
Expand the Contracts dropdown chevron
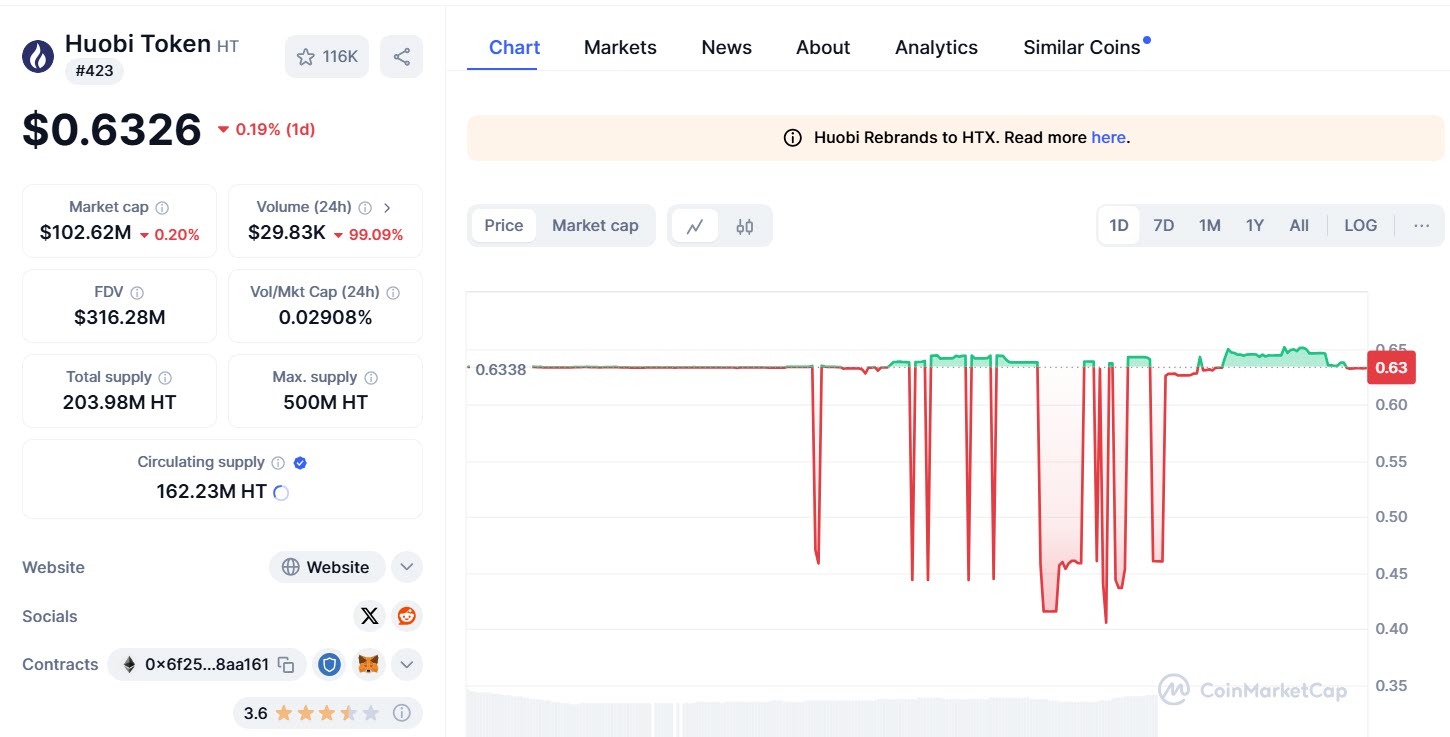pyautogui.click(x=407, y=664)
